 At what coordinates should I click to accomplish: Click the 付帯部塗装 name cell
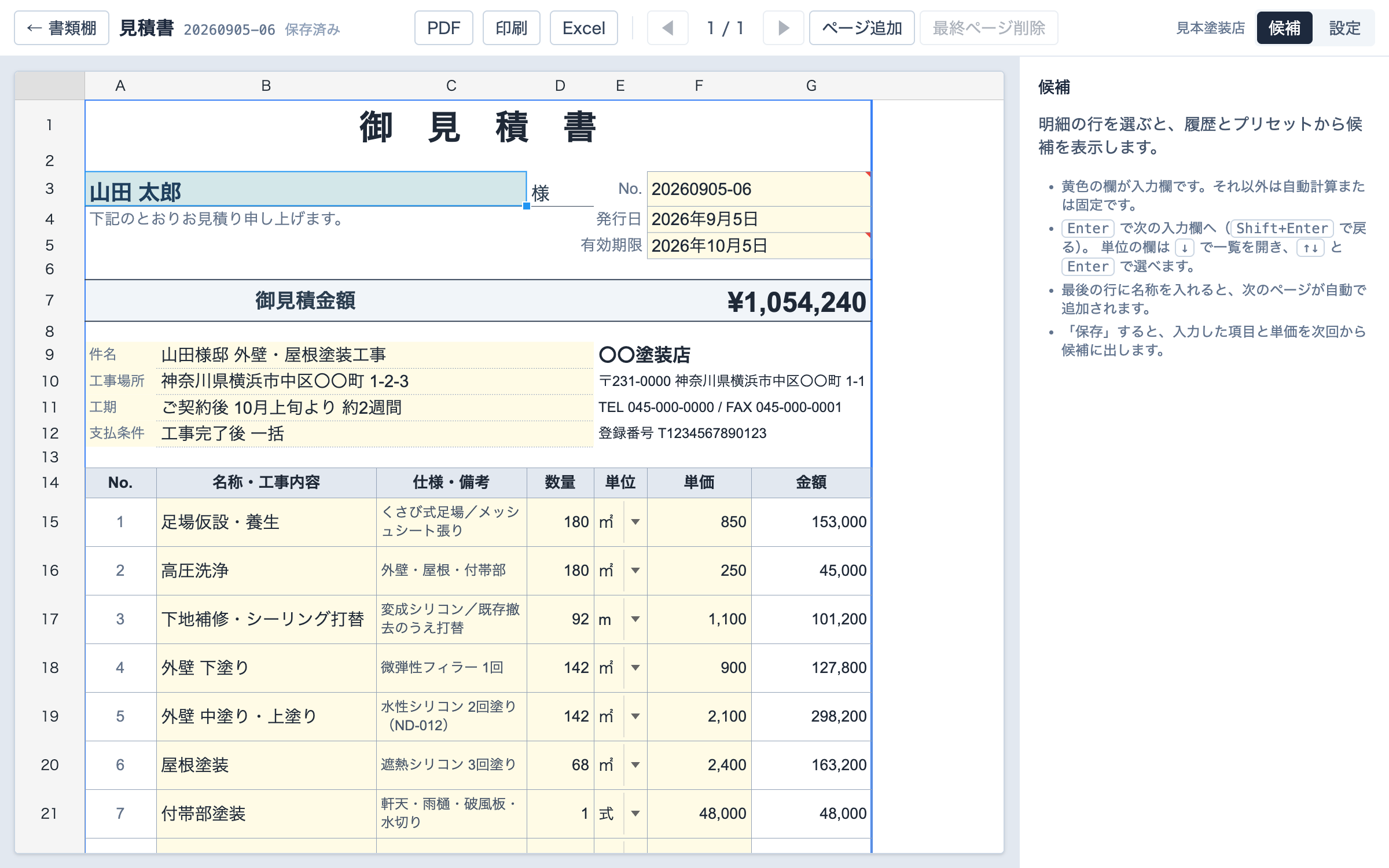[x=266, y=814]
